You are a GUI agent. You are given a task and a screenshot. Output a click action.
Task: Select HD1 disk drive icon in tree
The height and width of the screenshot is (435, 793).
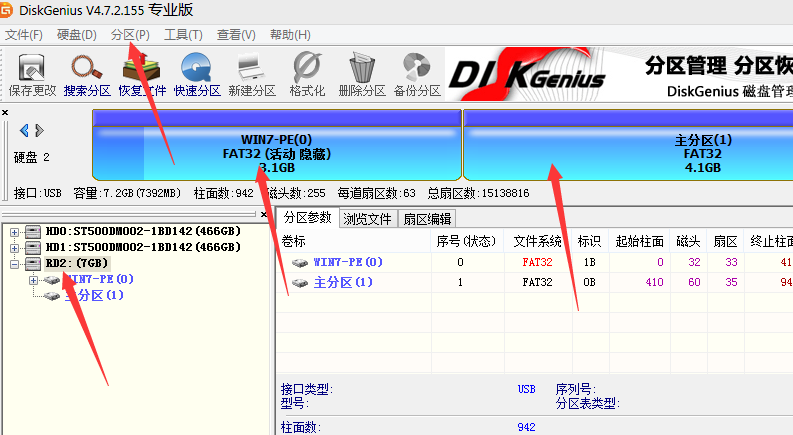click(x=33, y=248)
